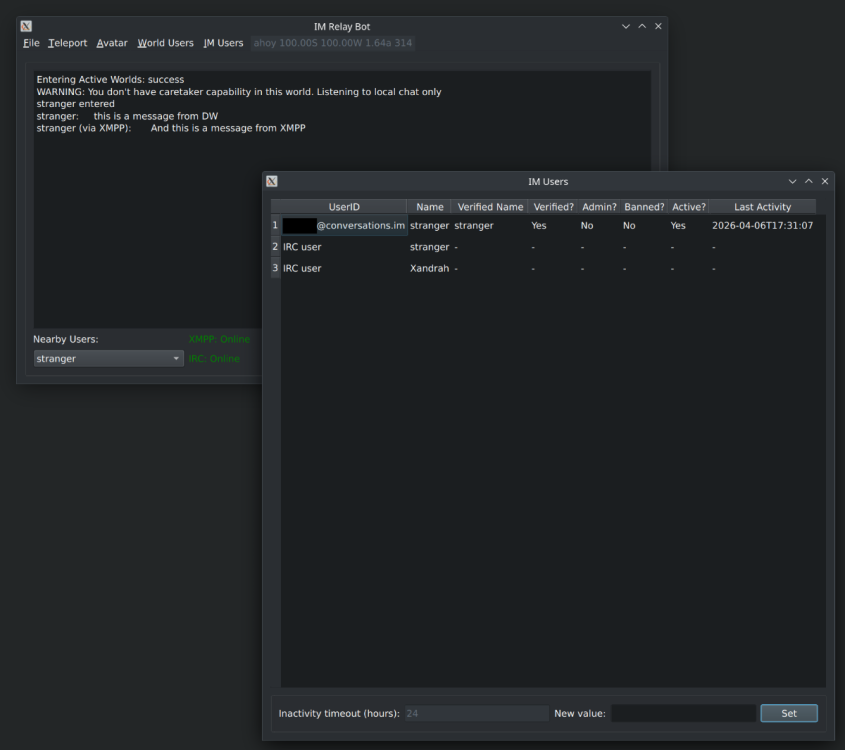Select the IRC user Xandrah row
845x750 pixels.
point(345,268)
